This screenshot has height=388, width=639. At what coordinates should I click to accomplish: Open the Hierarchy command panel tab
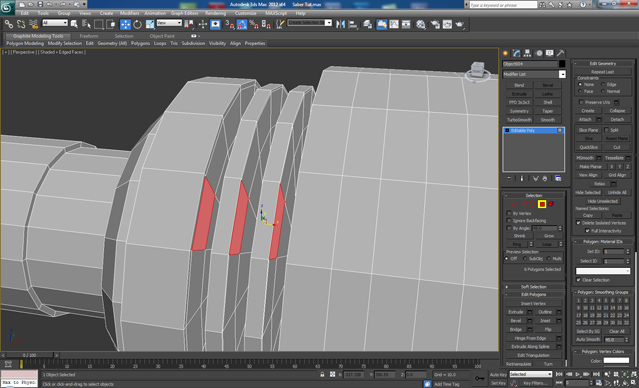tap(527, 53)
